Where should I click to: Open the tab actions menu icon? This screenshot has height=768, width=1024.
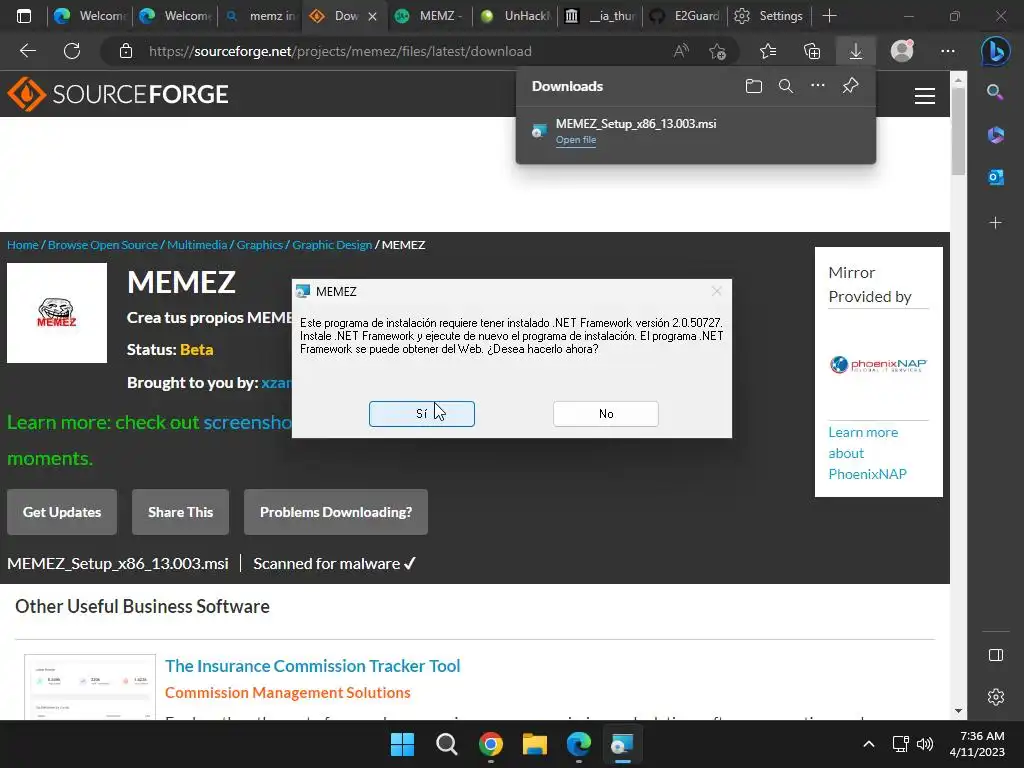24,16
